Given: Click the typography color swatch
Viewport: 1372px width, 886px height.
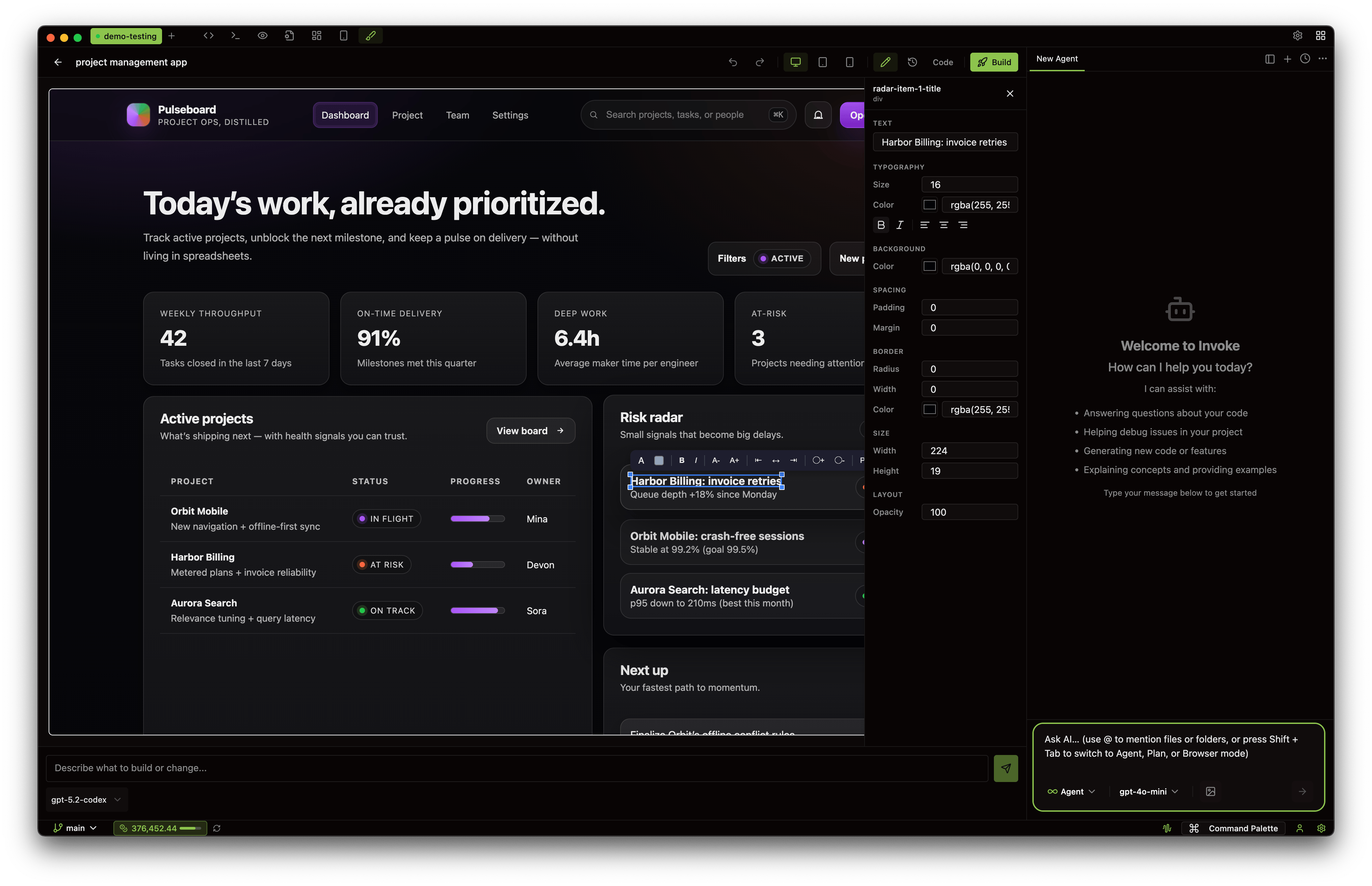Looking at the screenshot, I should click(x=929, y=205).
